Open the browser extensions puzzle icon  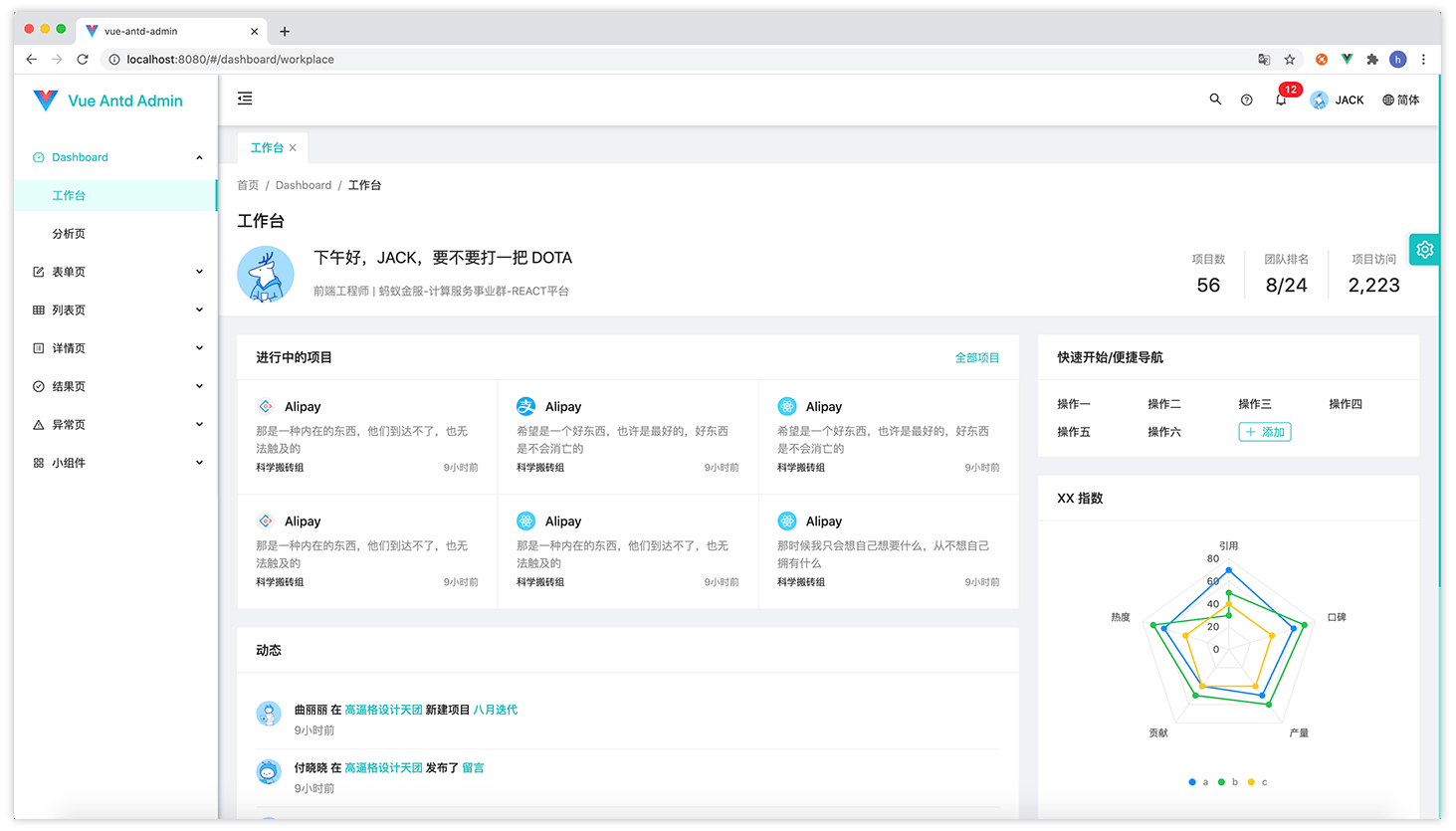click(x=1372, y=60)
